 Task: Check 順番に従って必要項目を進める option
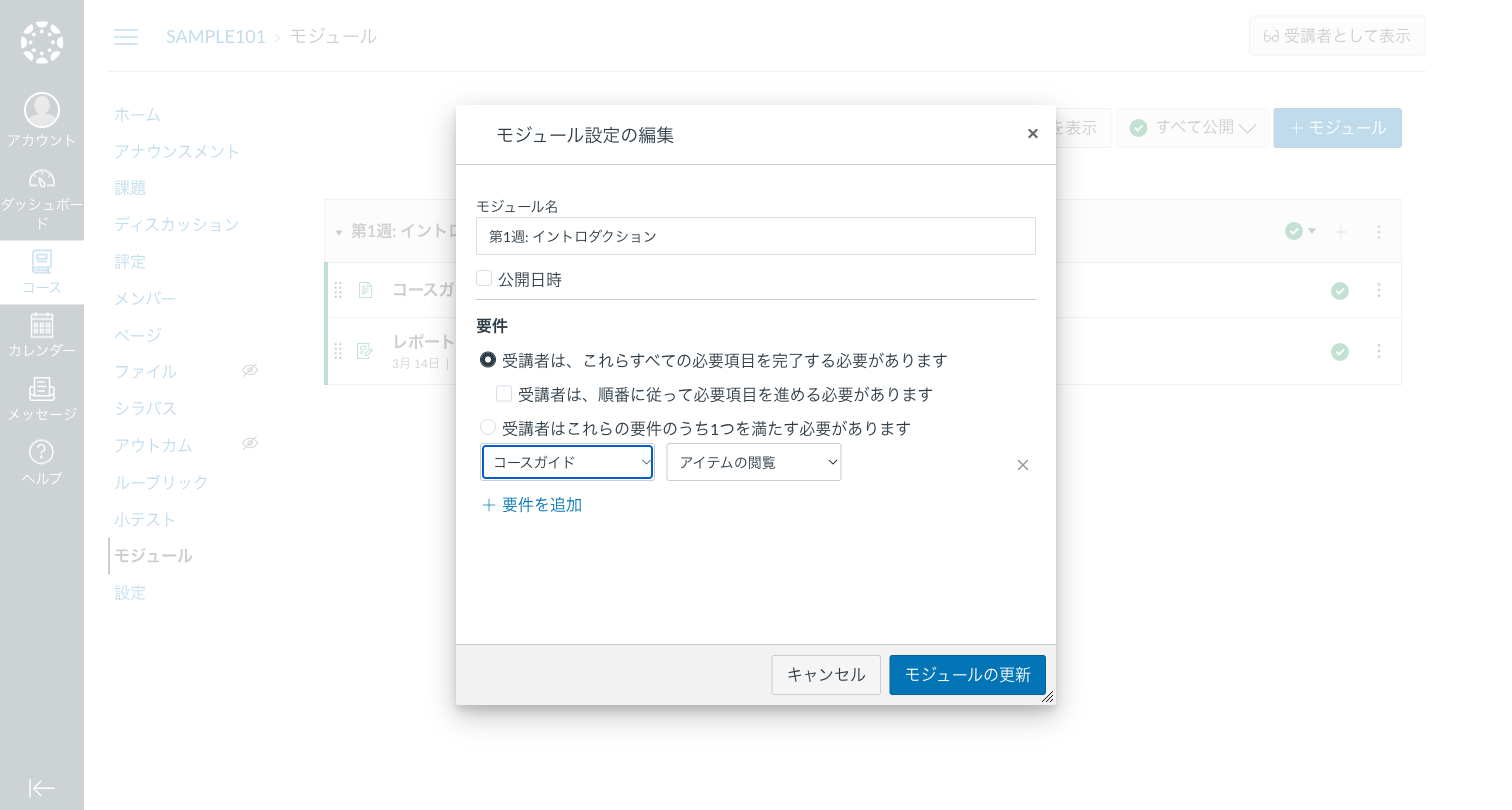pos(504,393)
